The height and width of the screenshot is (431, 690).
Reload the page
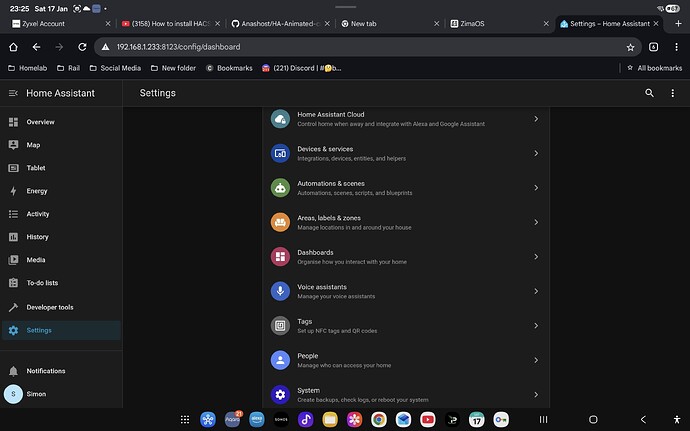(x=82, y=47)
